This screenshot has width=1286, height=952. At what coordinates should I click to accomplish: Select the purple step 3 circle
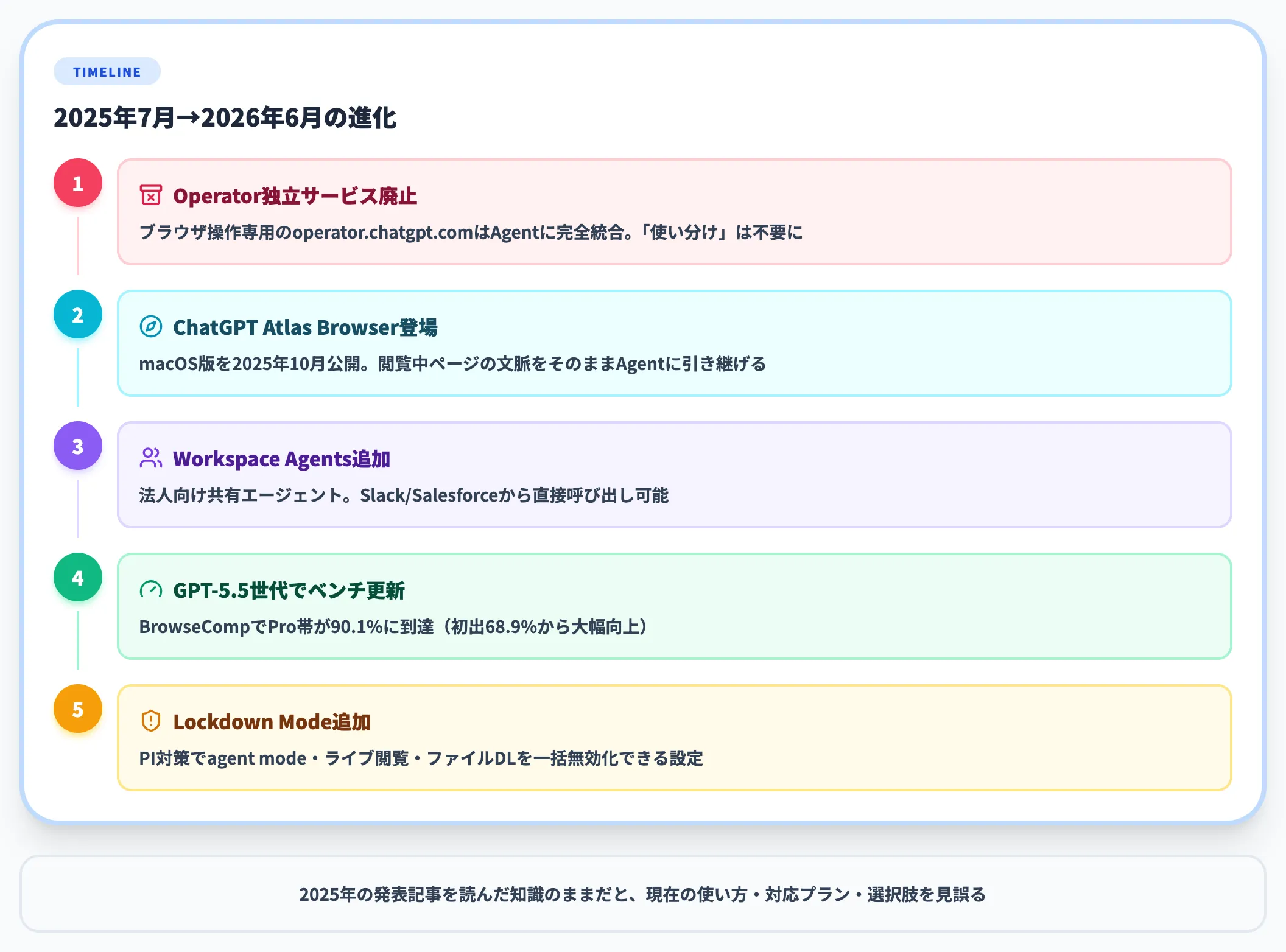click(x=78, y=446)
